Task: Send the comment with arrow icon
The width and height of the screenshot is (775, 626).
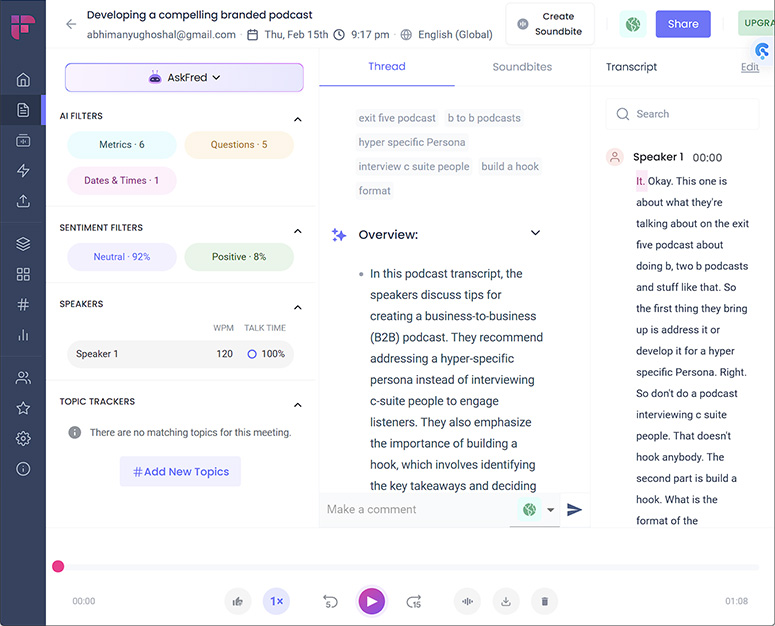Action: point(574,509)
